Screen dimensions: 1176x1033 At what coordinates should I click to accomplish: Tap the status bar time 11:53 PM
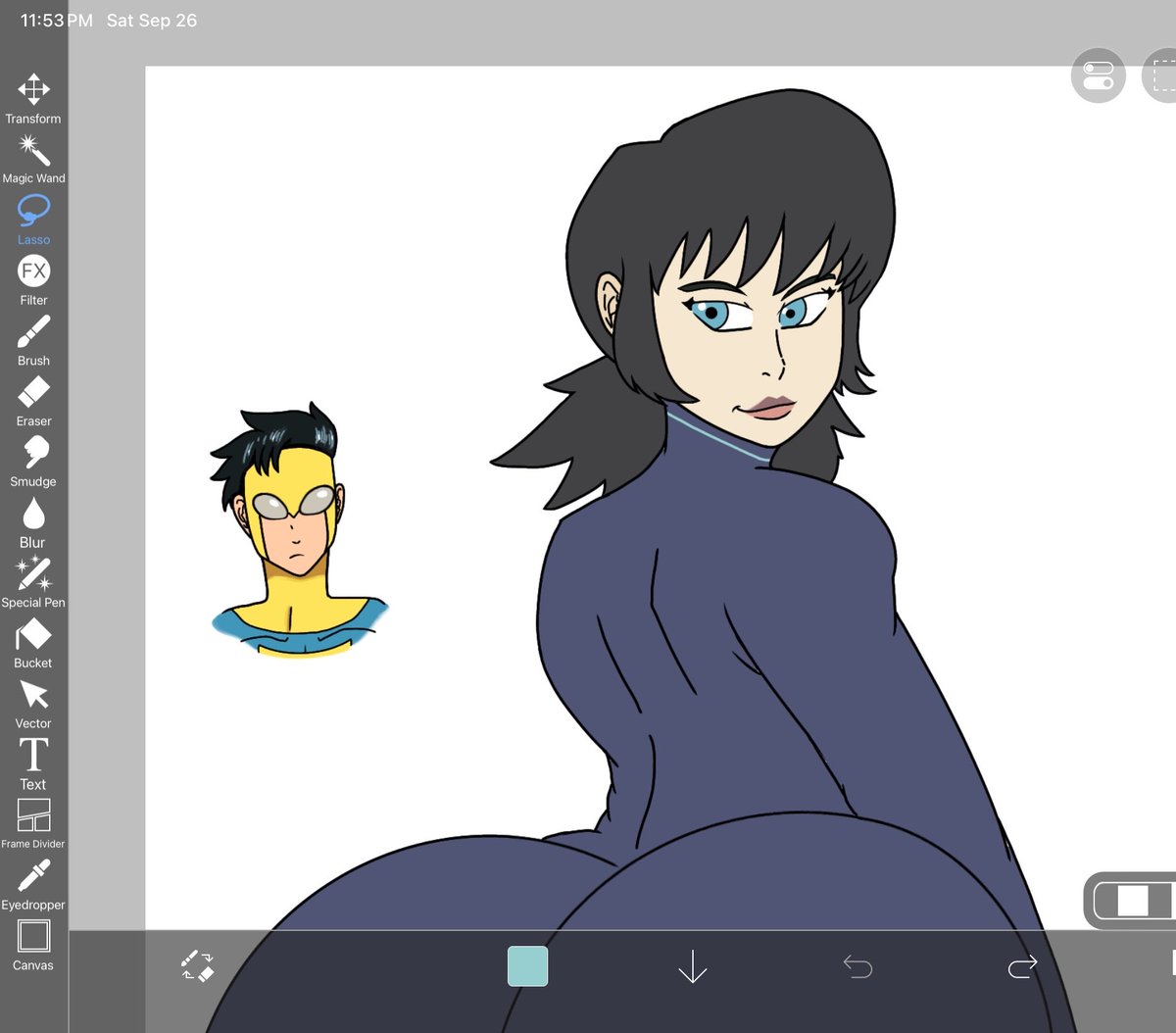click(x=57, y=21)
